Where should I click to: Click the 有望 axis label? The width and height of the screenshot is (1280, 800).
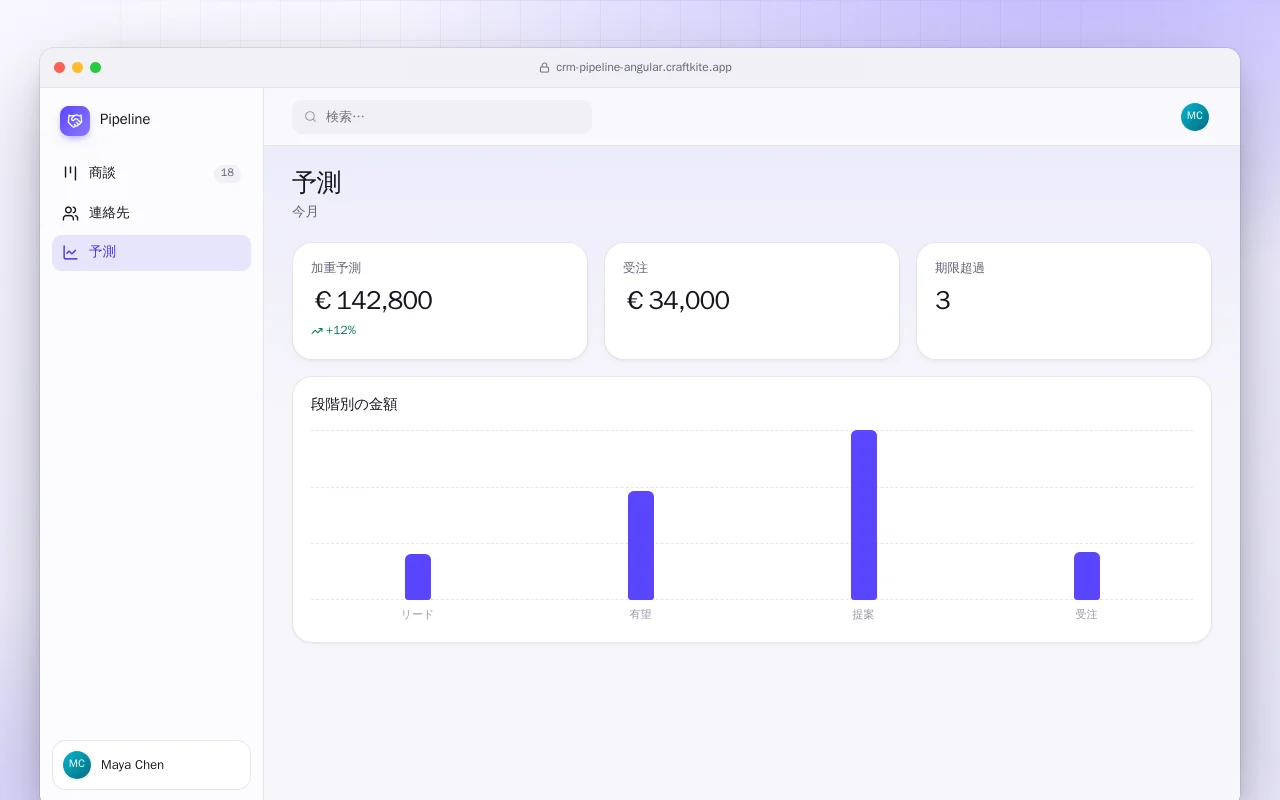coord(641,614)
